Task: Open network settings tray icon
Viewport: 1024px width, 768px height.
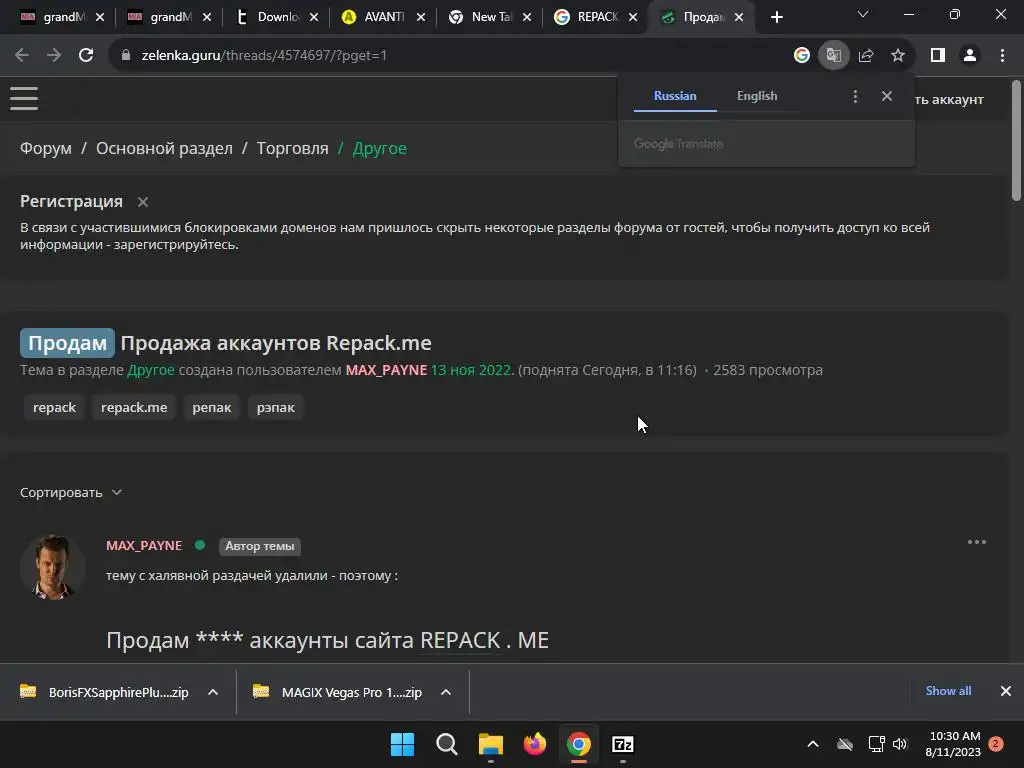Action: pos(876,744)
